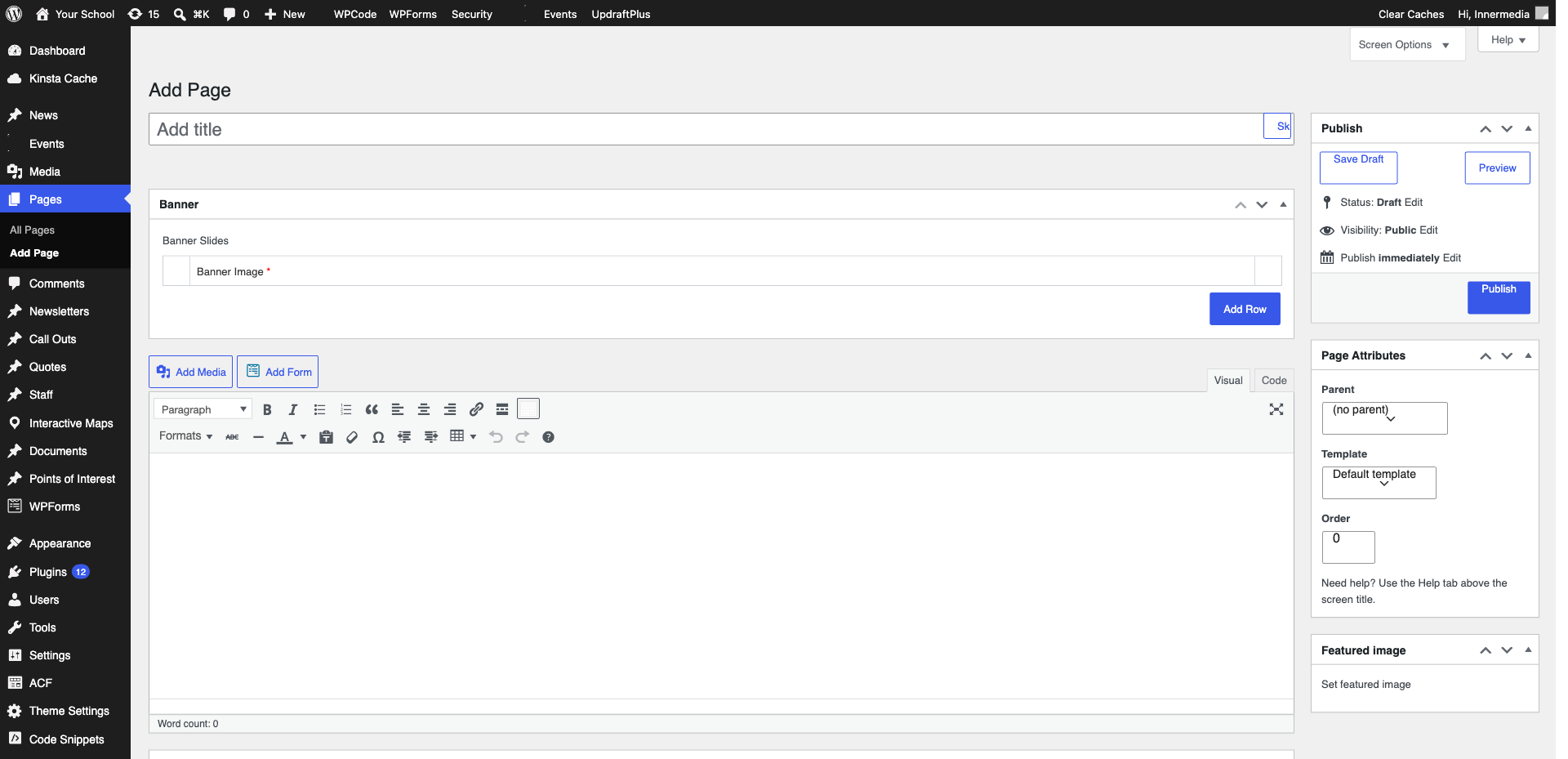The width and height of the screenshot is (1568, 759).
Task: Insert a horizontal line
Action: point(258,437)
